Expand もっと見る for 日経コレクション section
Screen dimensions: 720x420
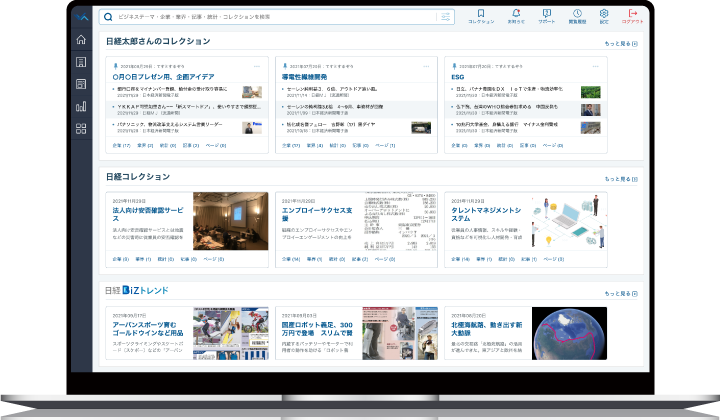pos(621,179)
